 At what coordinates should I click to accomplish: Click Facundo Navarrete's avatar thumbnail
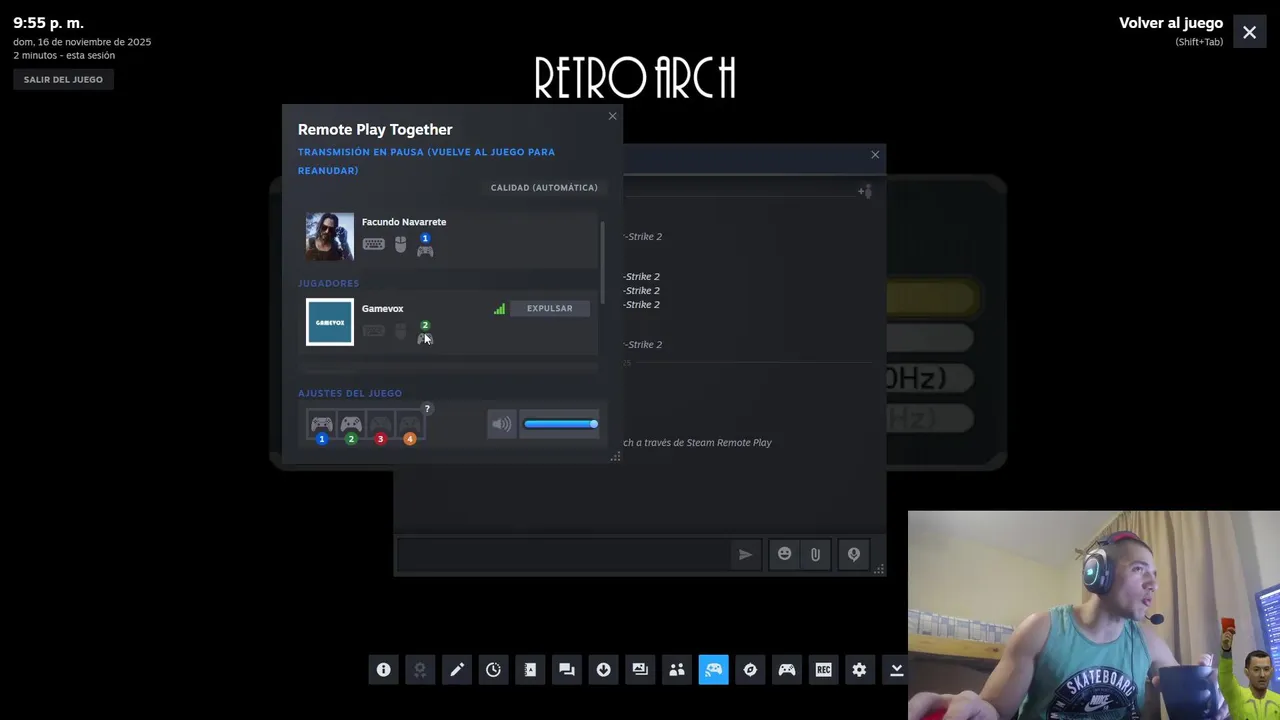click(330, 236)
